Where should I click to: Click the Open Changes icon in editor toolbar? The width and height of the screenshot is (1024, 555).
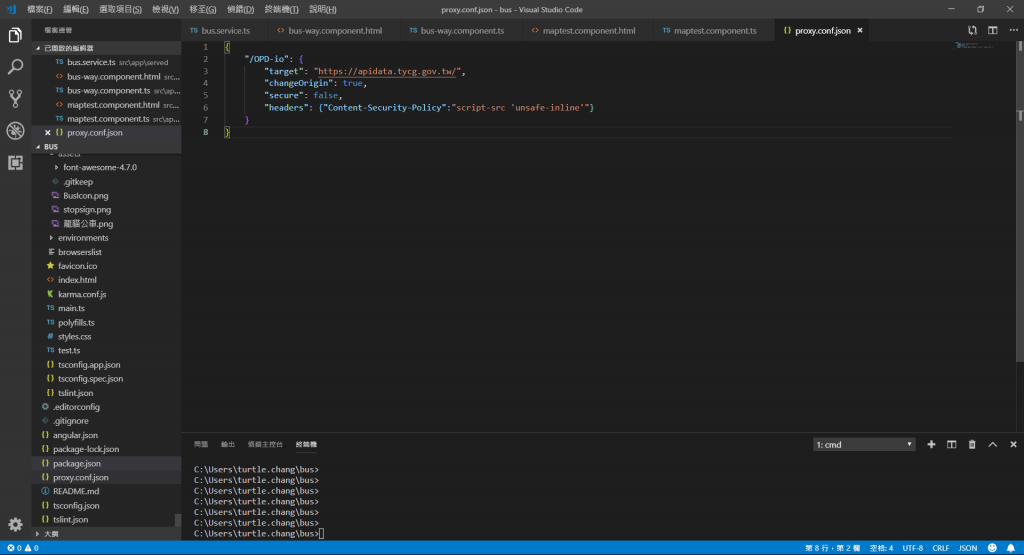972,30
